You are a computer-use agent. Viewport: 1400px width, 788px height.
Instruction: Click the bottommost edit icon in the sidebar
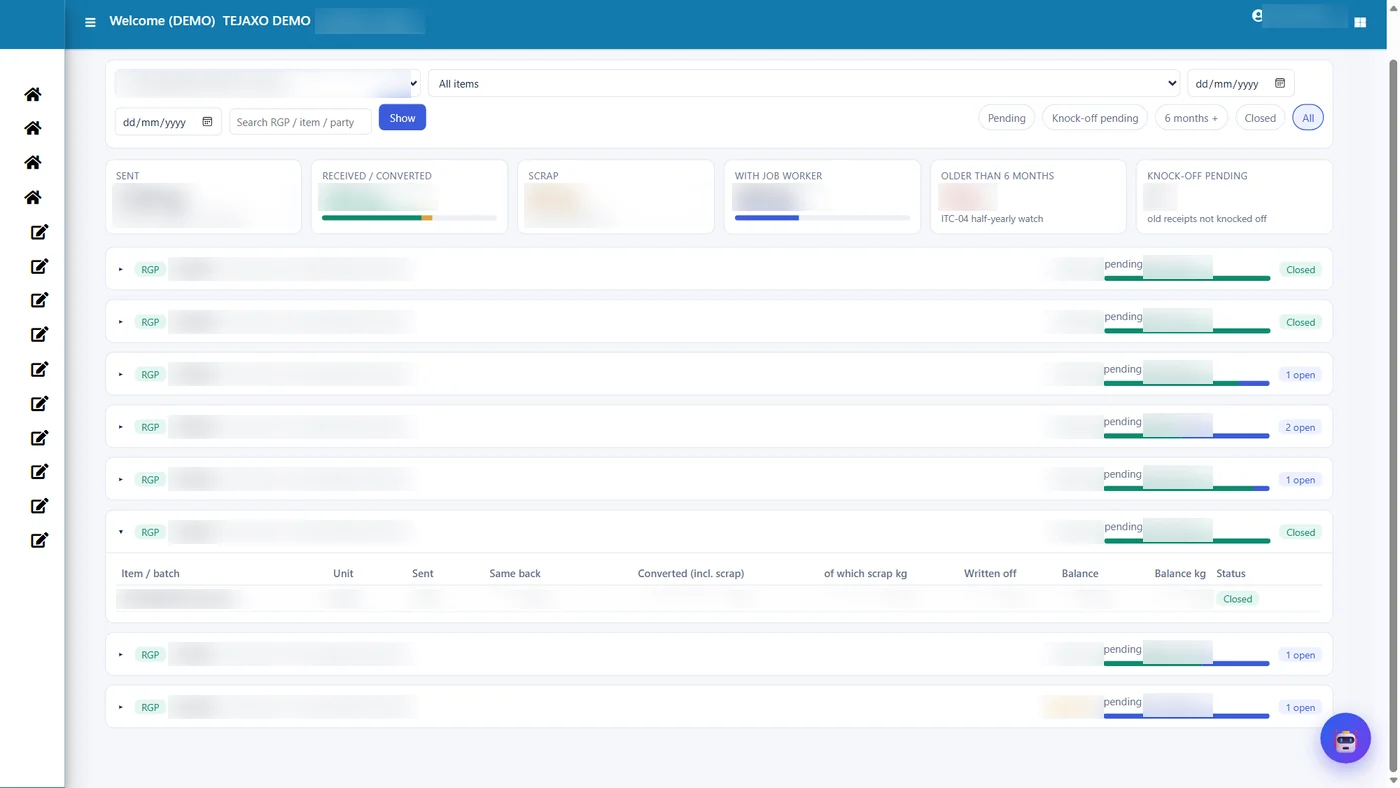click(x=39, y=540)
